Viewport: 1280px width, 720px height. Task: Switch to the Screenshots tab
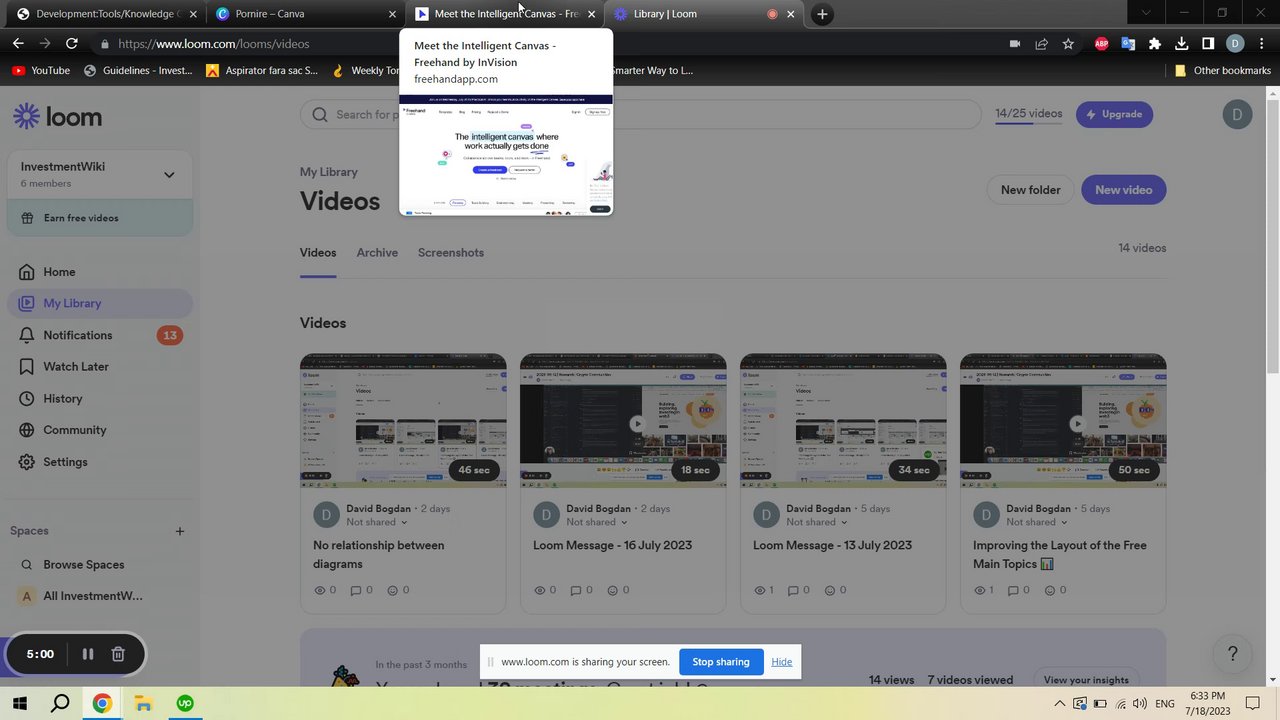(x=451, y=253)
